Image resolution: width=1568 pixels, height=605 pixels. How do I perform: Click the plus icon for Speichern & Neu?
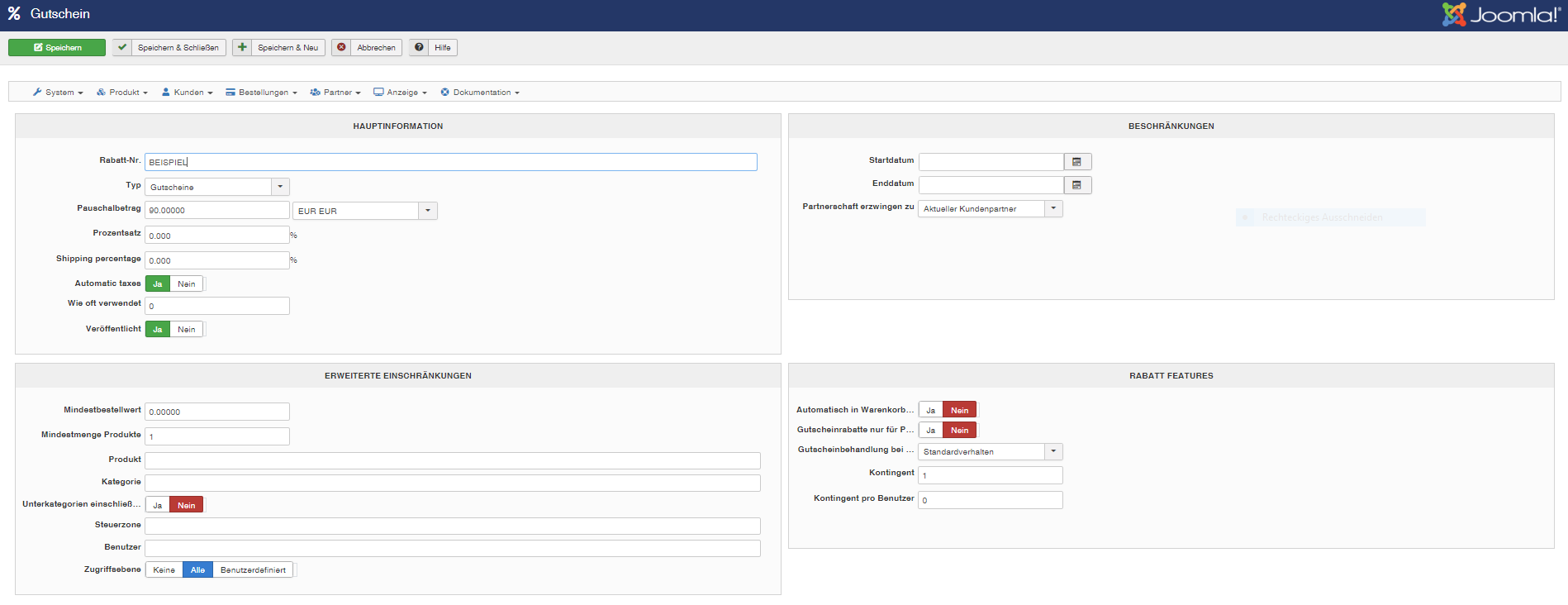[x=242, y=48]
